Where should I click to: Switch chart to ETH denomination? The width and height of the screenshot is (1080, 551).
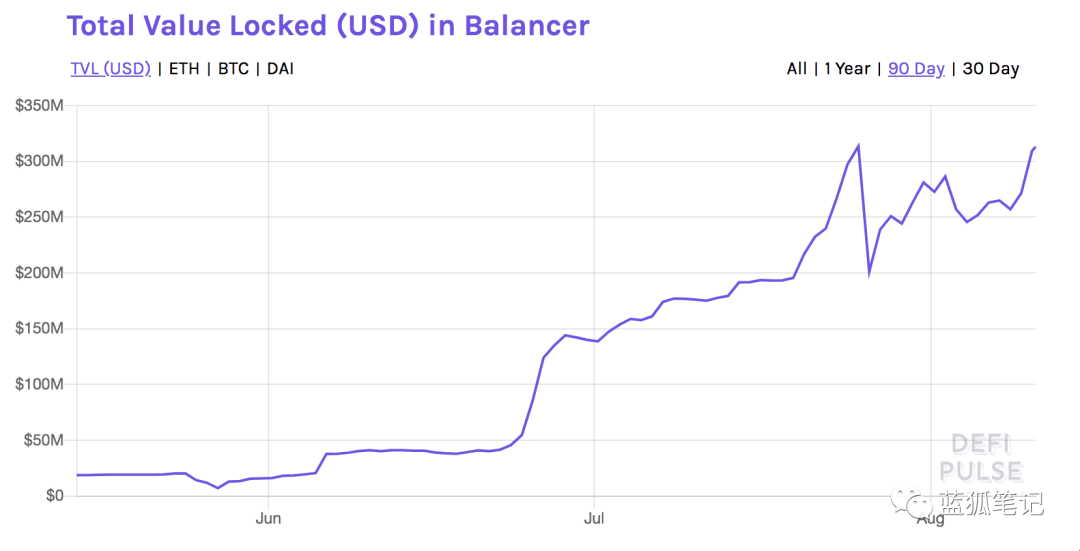[183, 69]
